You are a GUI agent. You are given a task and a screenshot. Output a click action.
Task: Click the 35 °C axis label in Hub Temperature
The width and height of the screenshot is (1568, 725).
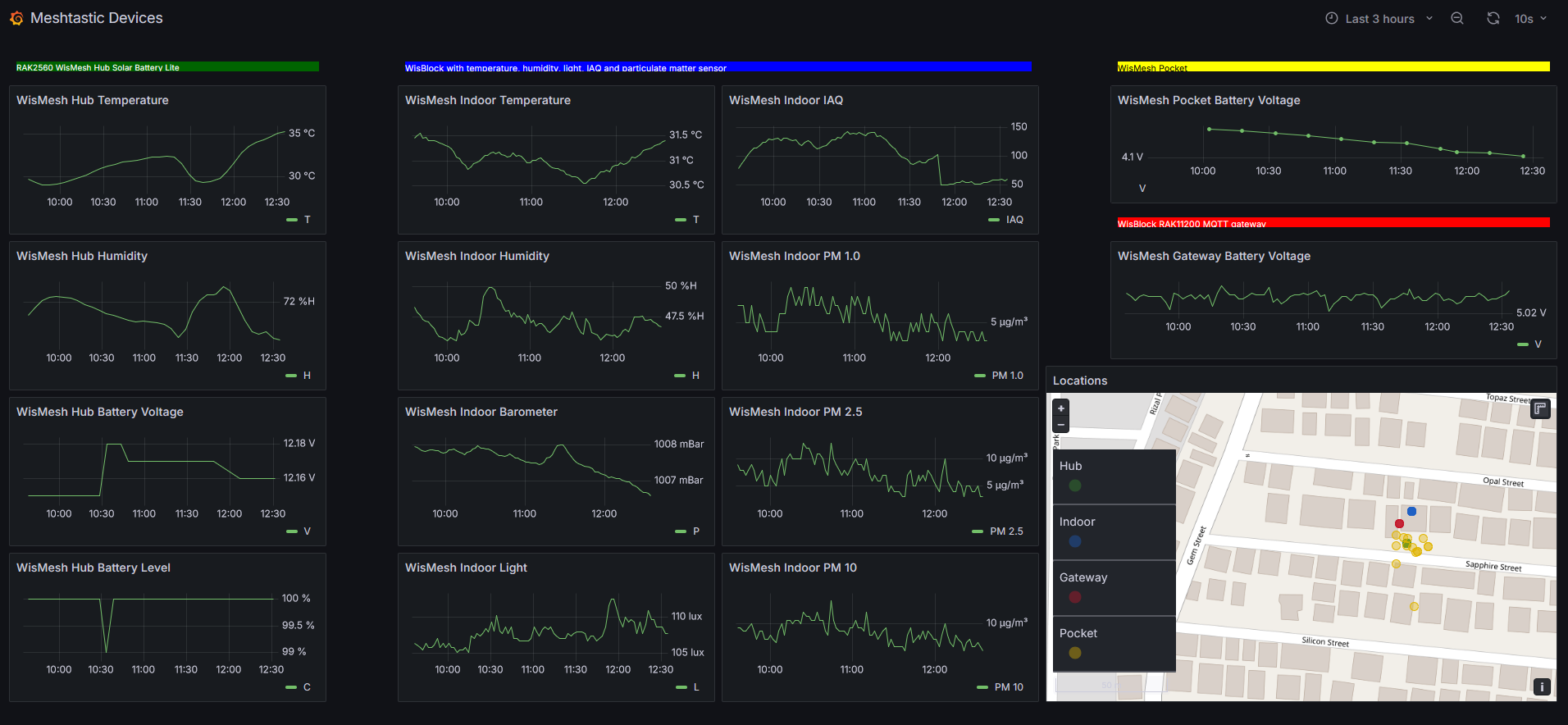coord(302,133)
